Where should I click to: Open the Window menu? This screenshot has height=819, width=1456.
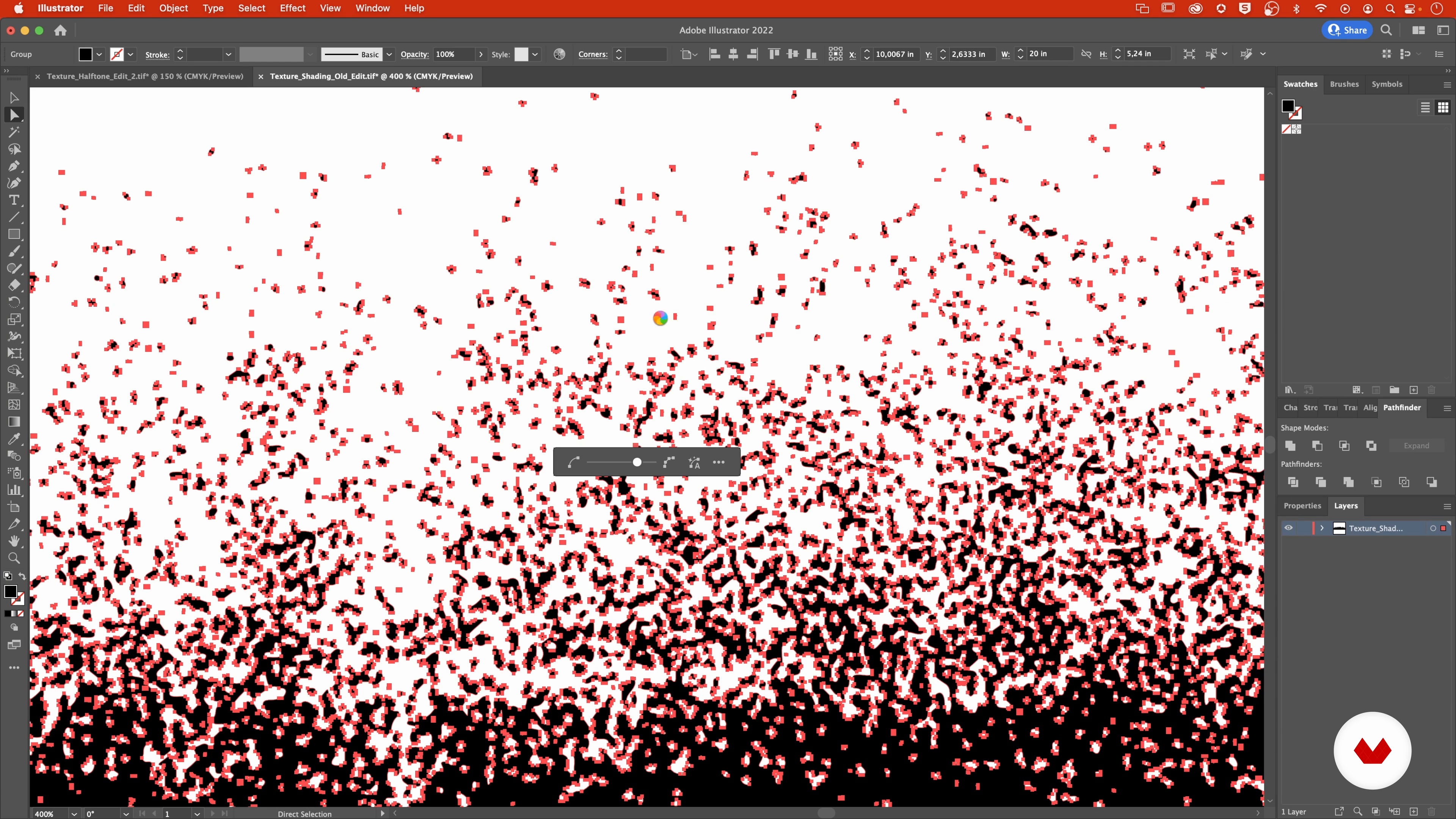[372, 8]
